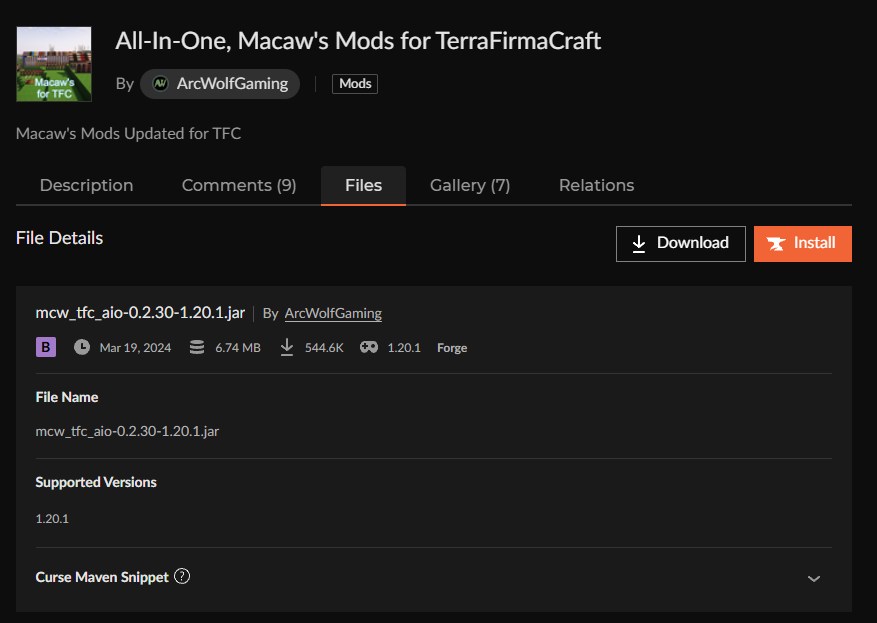877x623 pixels.
Task: Click the Curse Maven Snippet help icon
Action: click(182, 577)
